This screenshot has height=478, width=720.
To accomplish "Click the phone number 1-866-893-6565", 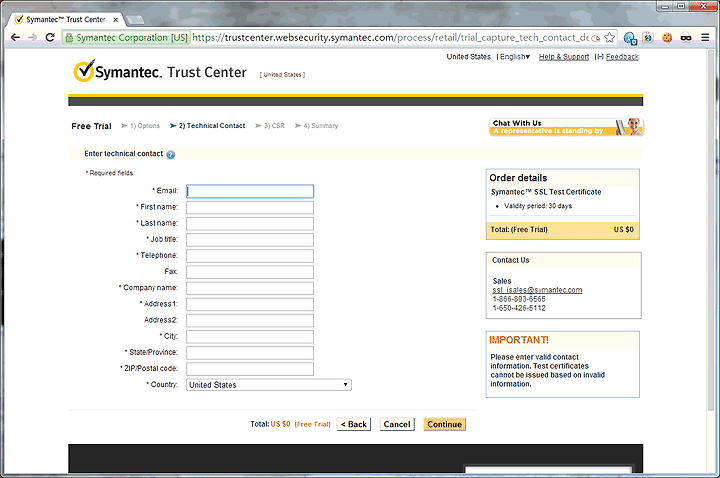I will click(x=519, y=299).
